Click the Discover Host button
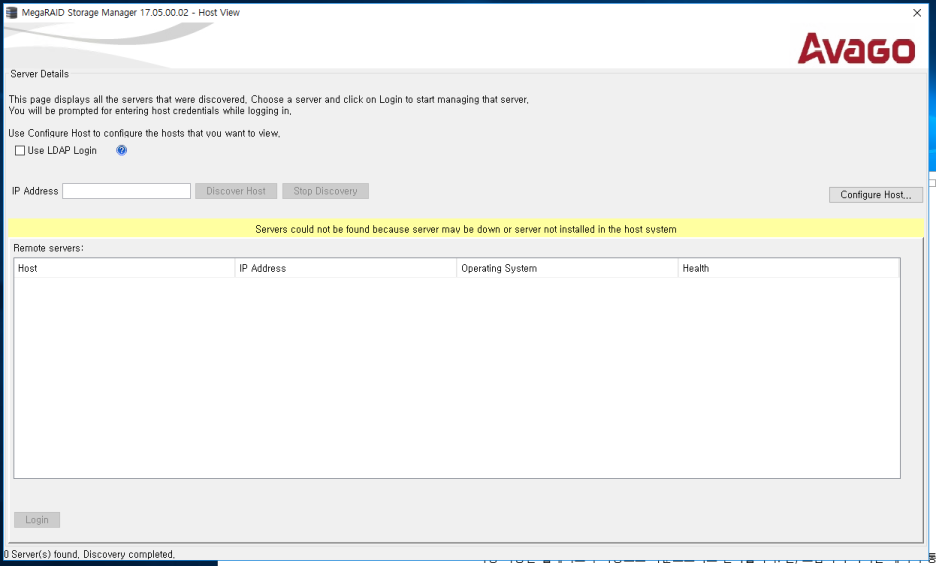Image resolution: width=936 pixels, height=566 pixels. point(236,191)
